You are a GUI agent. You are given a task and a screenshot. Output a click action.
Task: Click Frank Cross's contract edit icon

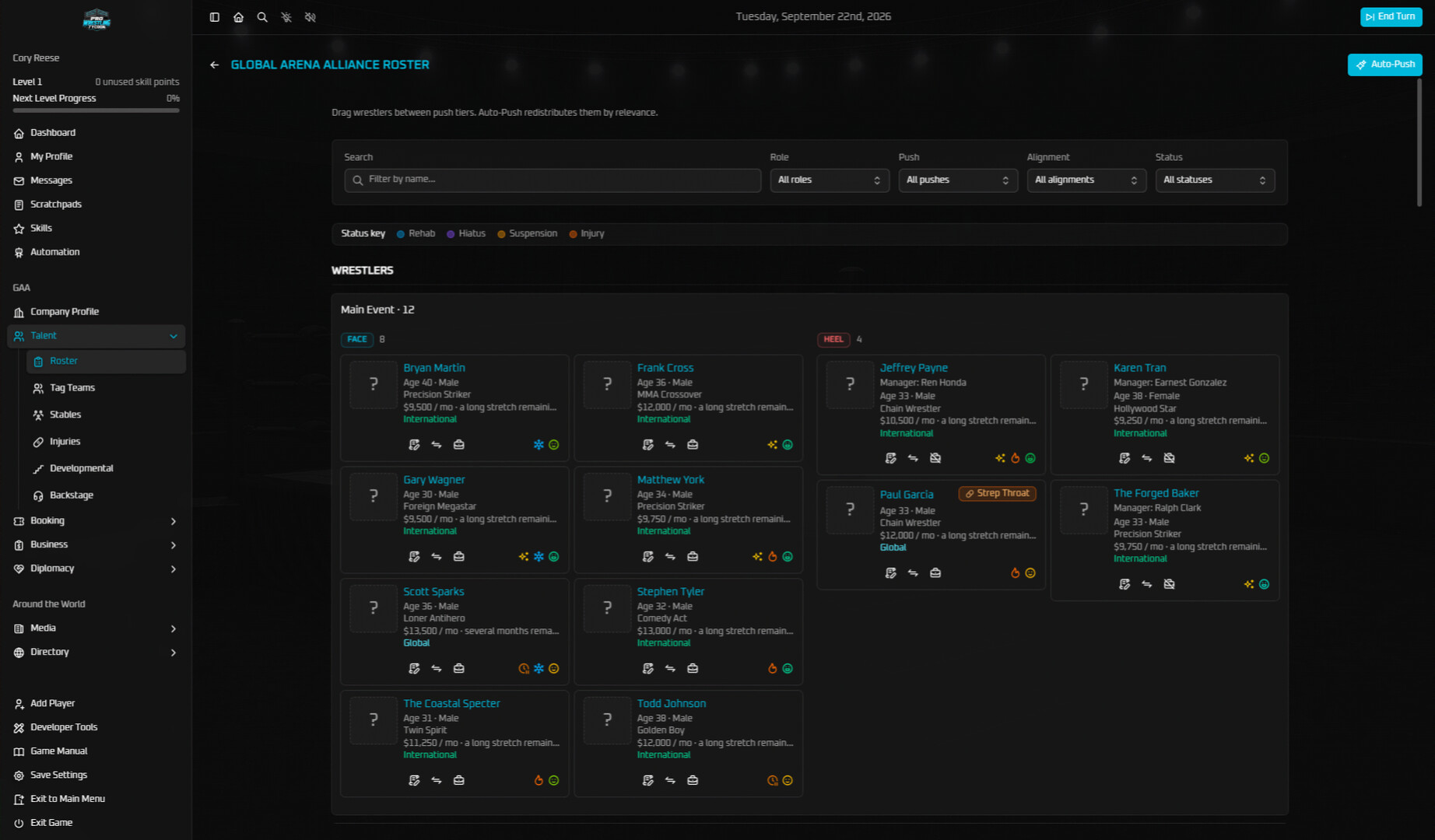pyautogui.click(x=648, y=445)
